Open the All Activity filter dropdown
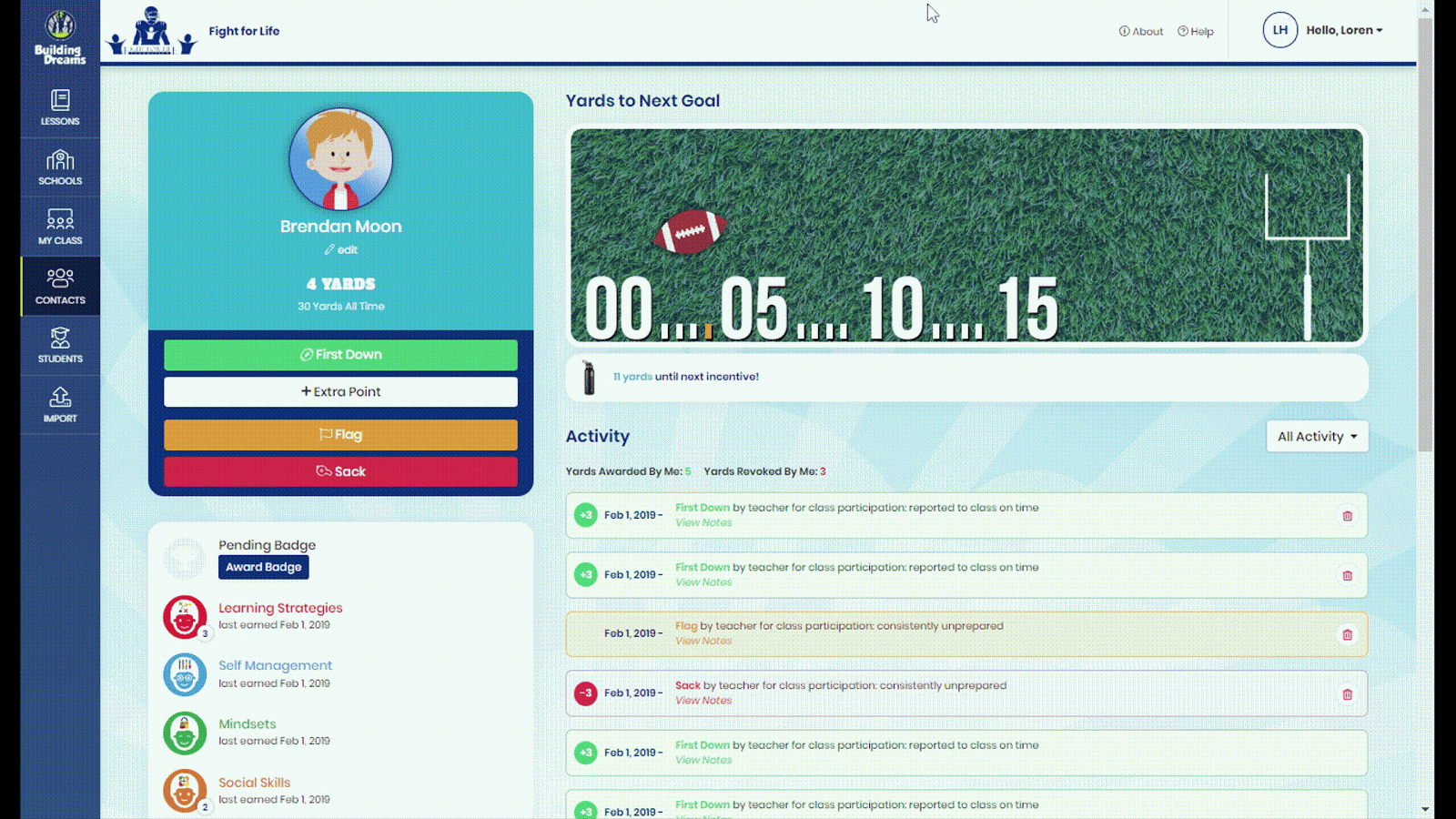Viewport: 1456px width, 819px height. click(1317, 437)
